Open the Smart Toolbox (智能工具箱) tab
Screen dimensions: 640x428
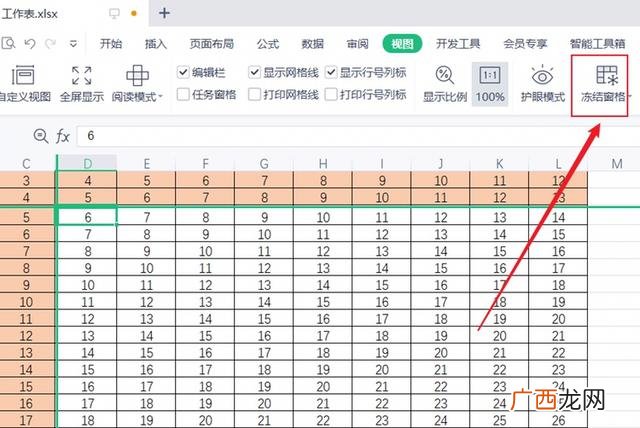[x=598, y=44]
